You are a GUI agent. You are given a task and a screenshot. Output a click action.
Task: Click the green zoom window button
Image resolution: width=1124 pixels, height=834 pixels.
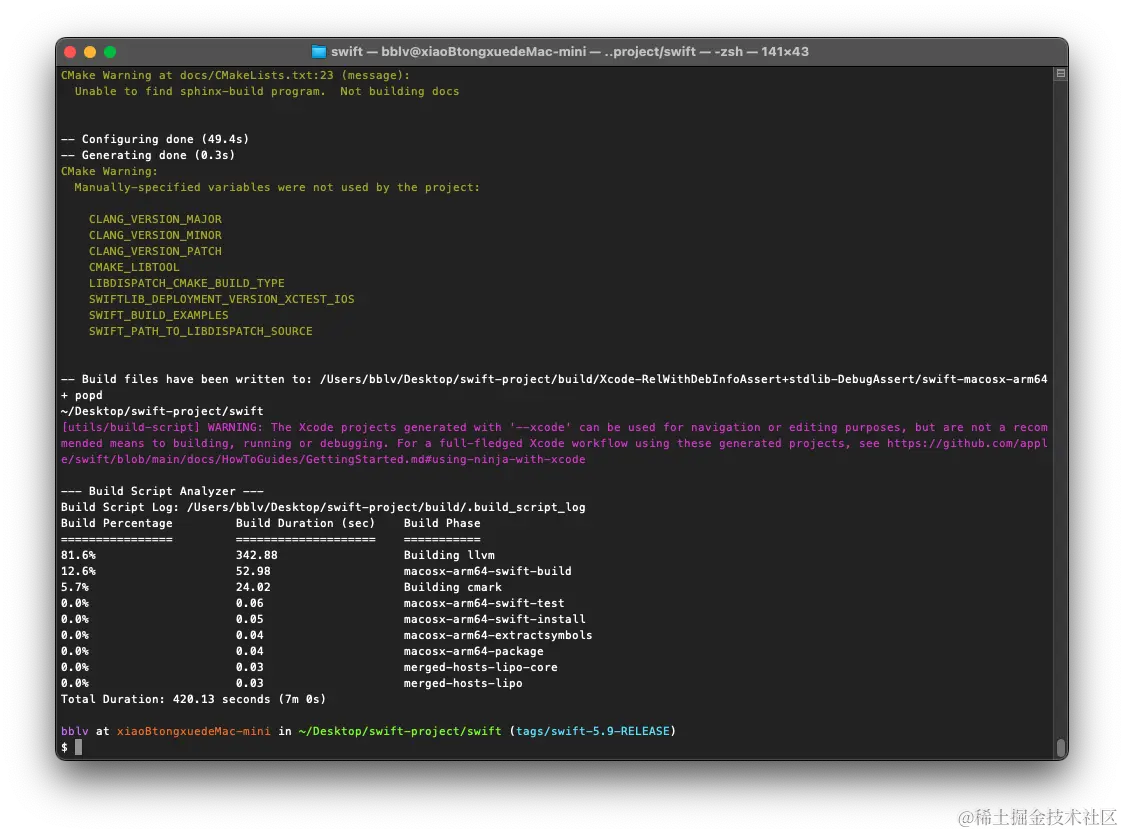point(110,52)
